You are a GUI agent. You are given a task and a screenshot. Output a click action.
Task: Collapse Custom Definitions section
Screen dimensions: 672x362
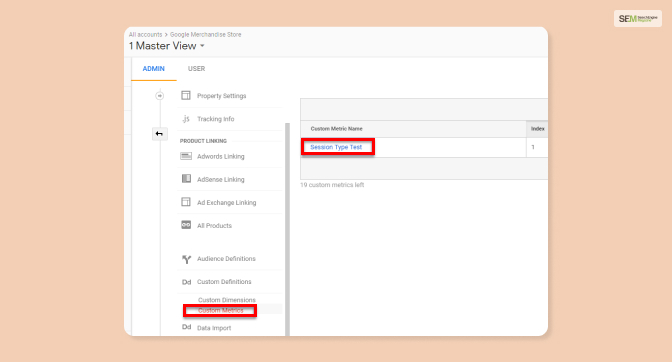[x=224, y=282]
